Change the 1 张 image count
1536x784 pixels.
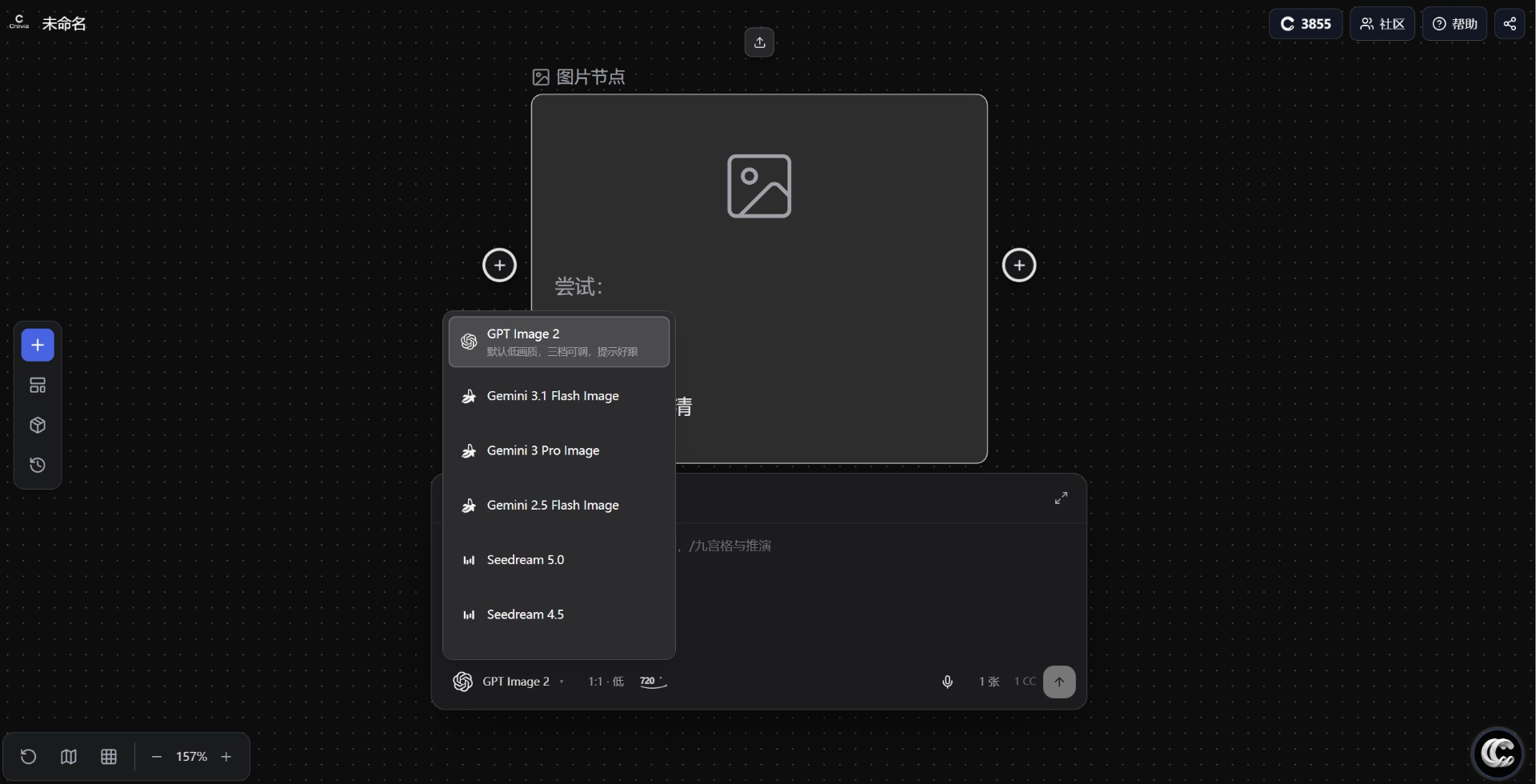(989, 682)
